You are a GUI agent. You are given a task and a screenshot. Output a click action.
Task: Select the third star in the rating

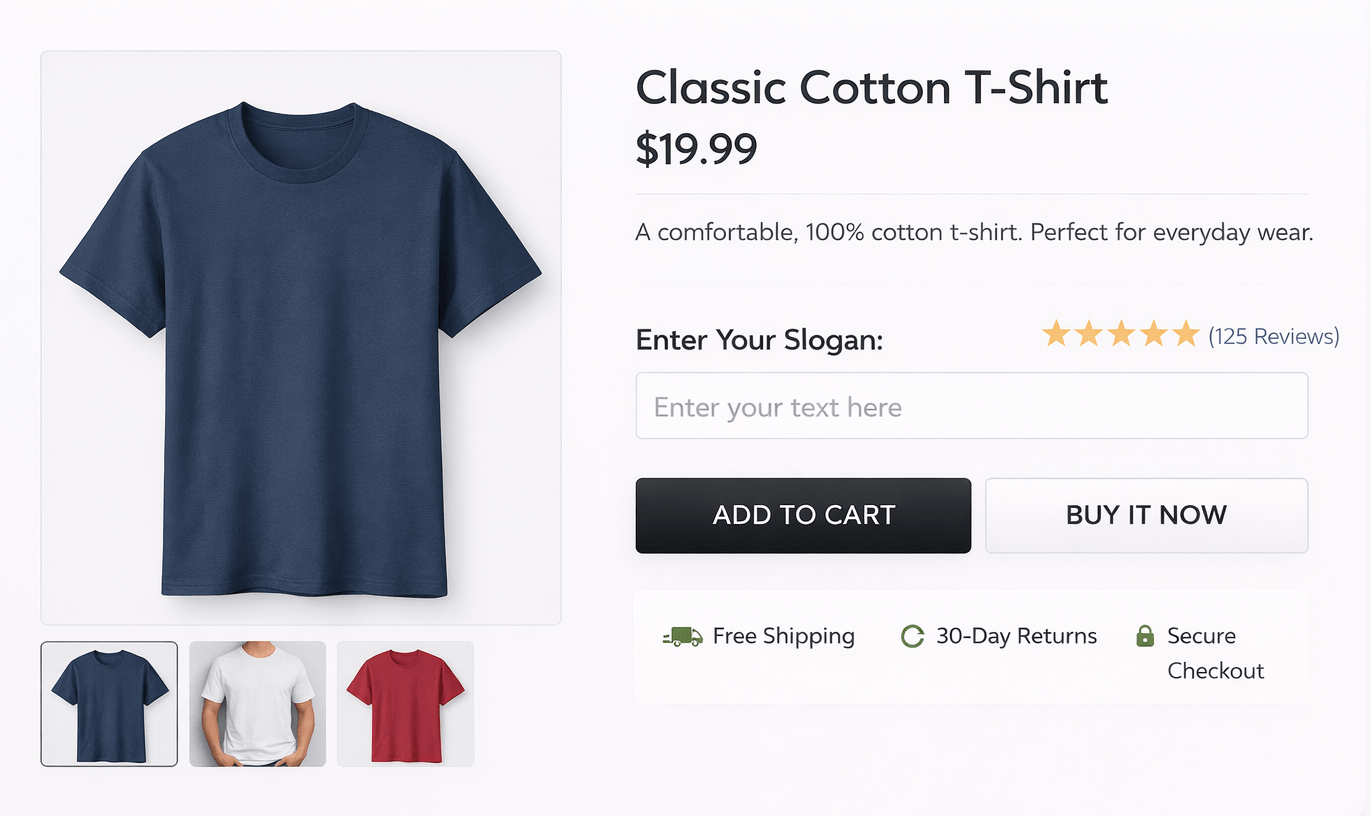pyautogui.click(x=1121, y=333)
